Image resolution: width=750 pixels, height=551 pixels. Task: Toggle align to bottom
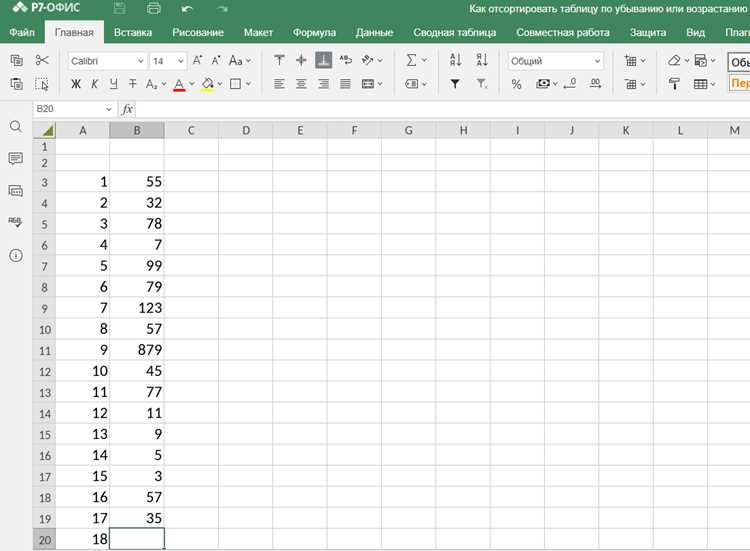point(324,60)
